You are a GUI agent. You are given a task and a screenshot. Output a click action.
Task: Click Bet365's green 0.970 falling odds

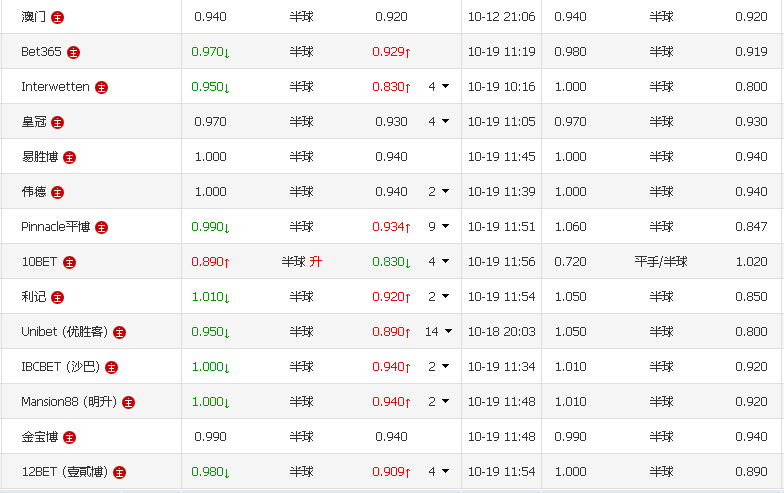[x=210, y=52]
